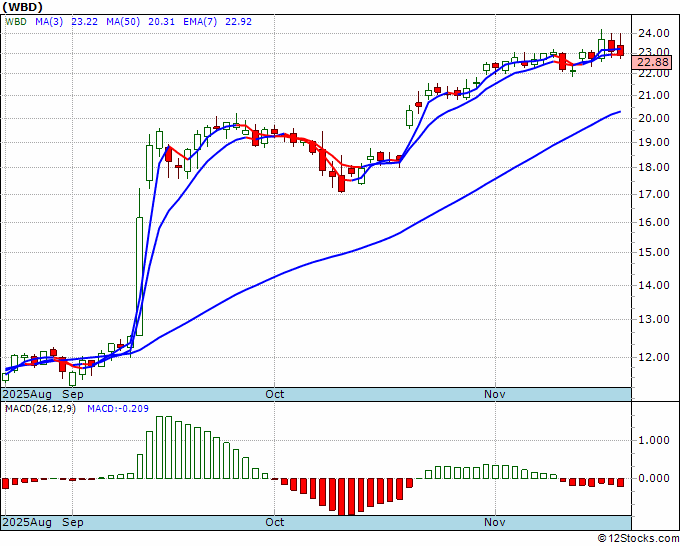Image resolution: width=680 pixels, height=546 pixels.
Task: Click the 24.00 price axis label
Action: tap(653, 33)
